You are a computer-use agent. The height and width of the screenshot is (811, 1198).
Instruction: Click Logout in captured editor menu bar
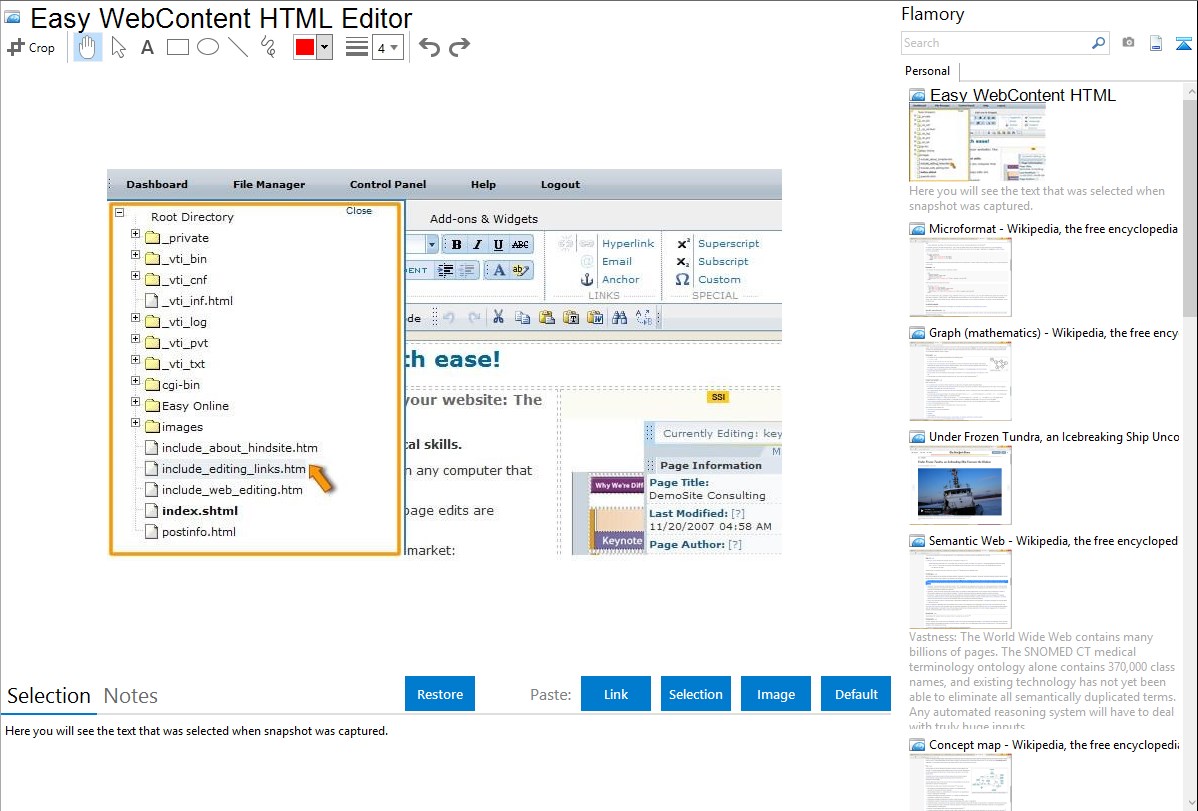pos(560,184)
